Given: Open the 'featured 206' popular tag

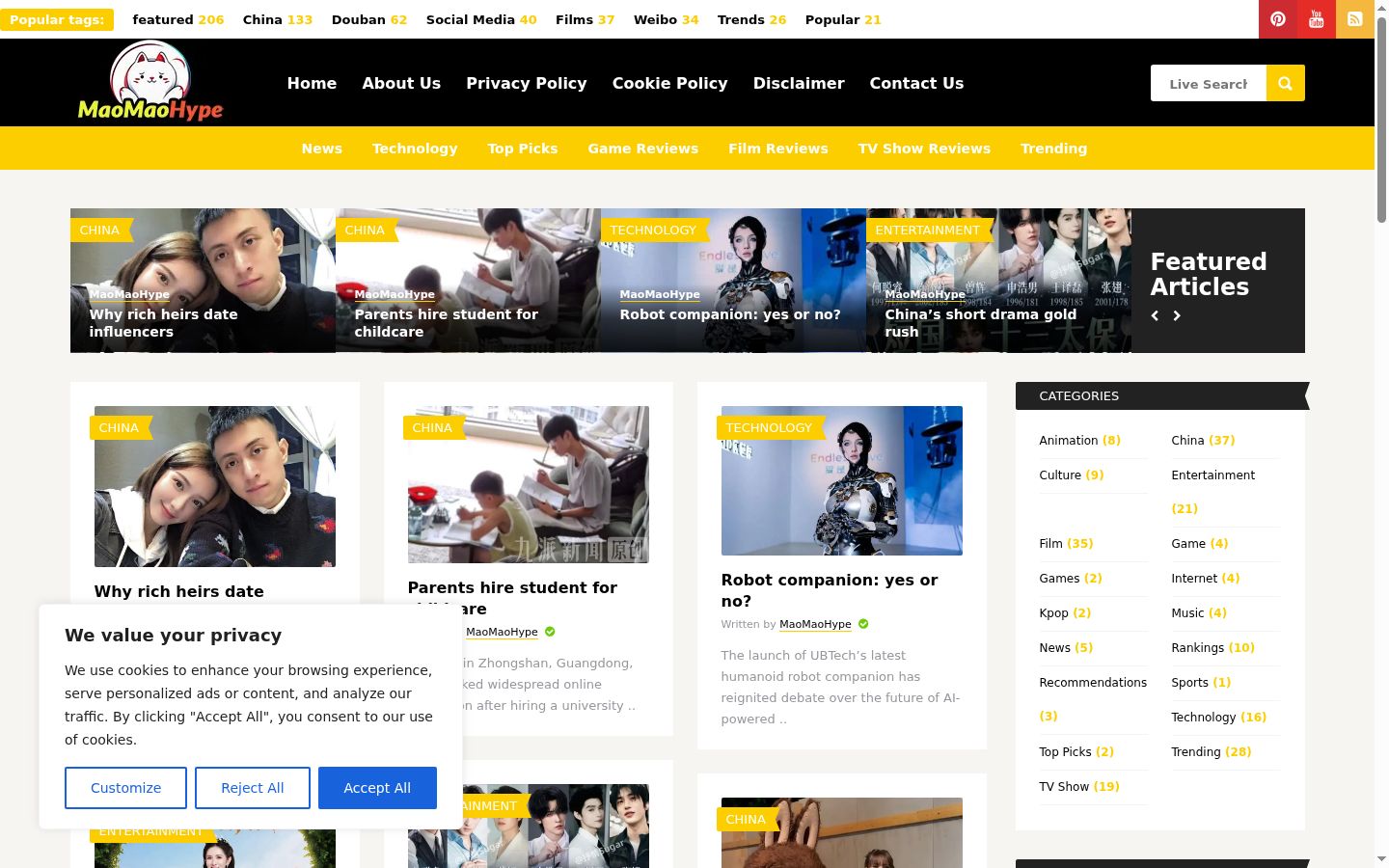Looking at the screenshot, I should pos(178,19).
